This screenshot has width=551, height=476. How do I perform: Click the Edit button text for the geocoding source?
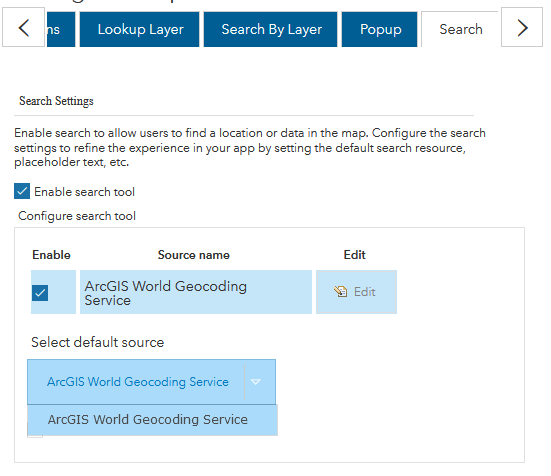(x=365, y=292)
